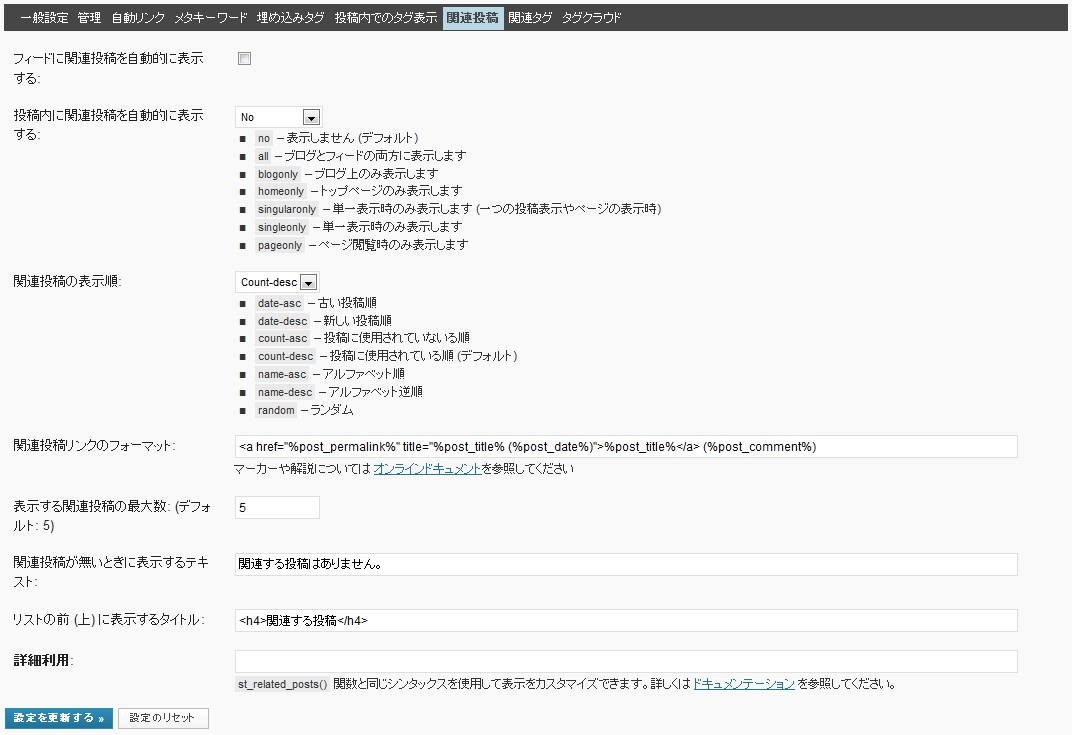
Task: Select the maximum related posts number field
Action: pos(276,508)
